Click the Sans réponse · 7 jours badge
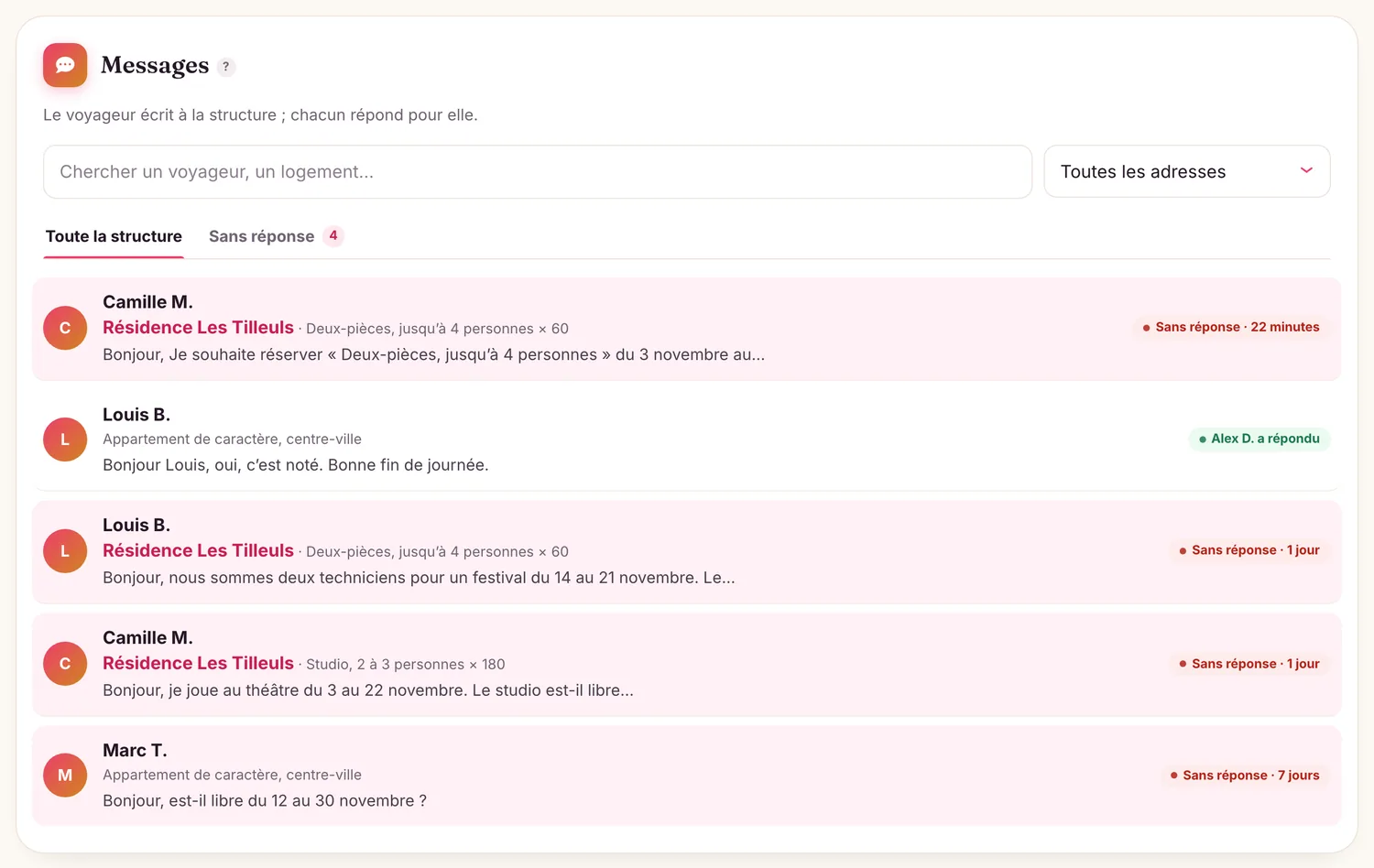Viewport: 1374px width, 868px height. pyautogui.click(x=1245, y=776)
